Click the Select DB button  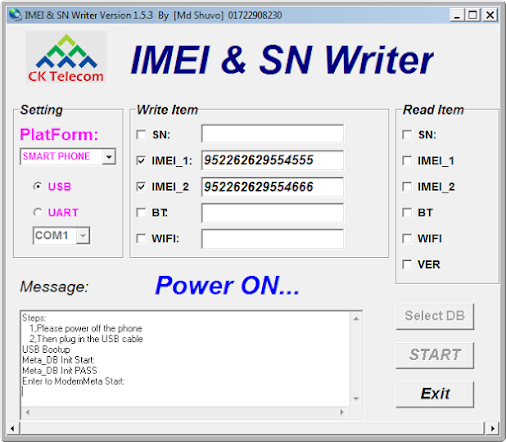click(435, 316)
